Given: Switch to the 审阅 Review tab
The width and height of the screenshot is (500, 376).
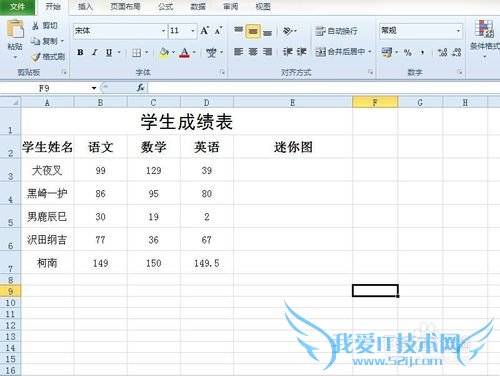Looking at the screenshot, I should click(230, 7).
